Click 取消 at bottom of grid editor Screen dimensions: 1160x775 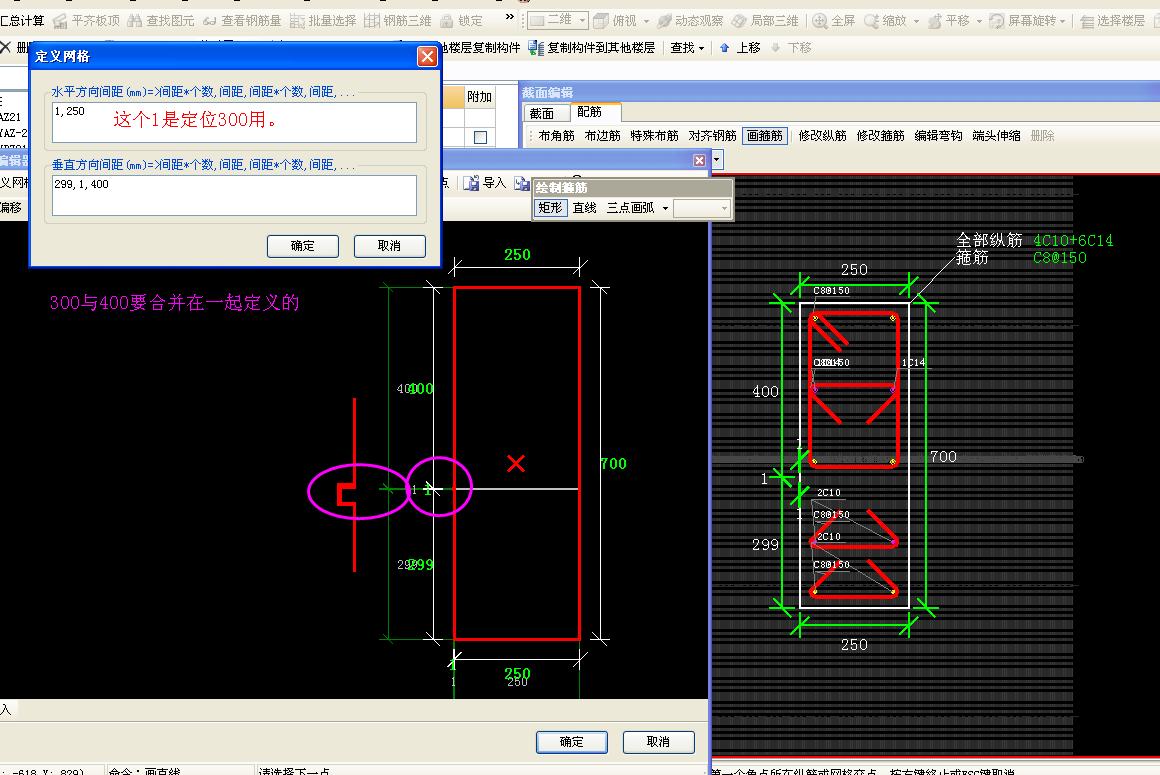(x=658, y=742)
